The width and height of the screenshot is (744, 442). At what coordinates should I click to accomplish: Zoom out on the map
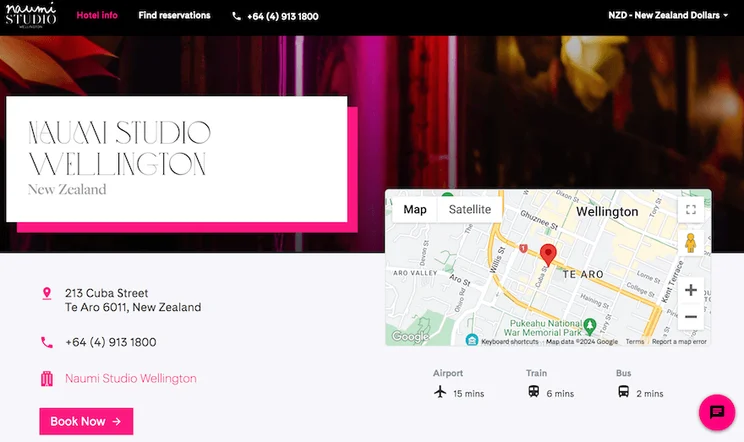pyautogui.click(x=691, y=317)
